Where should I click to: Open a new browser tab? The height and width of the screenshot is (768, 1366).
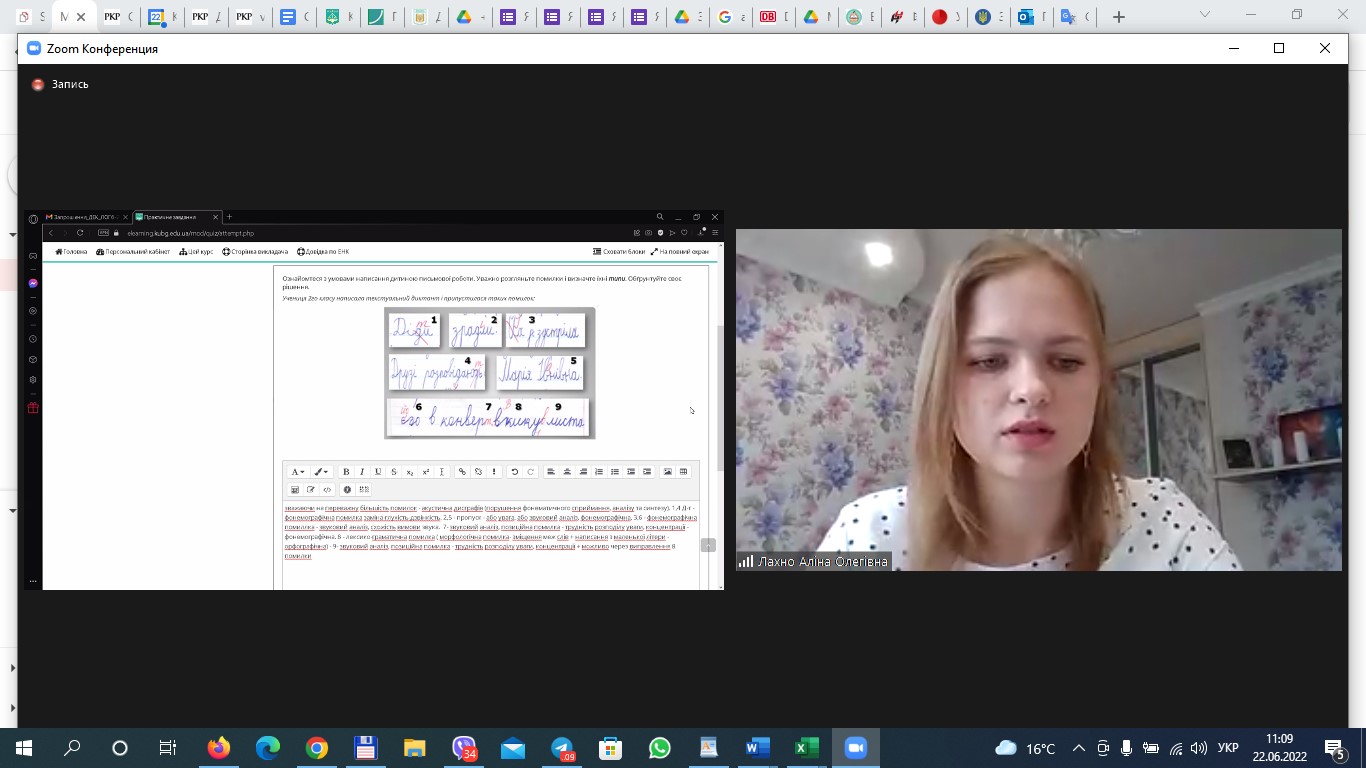coord(1119,17)
